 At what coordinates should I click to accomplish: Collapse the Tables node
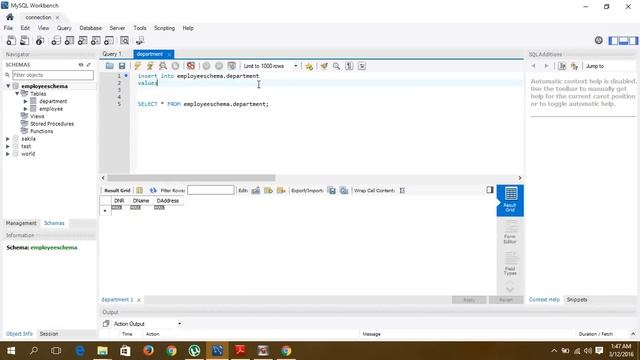pos(17,93)
